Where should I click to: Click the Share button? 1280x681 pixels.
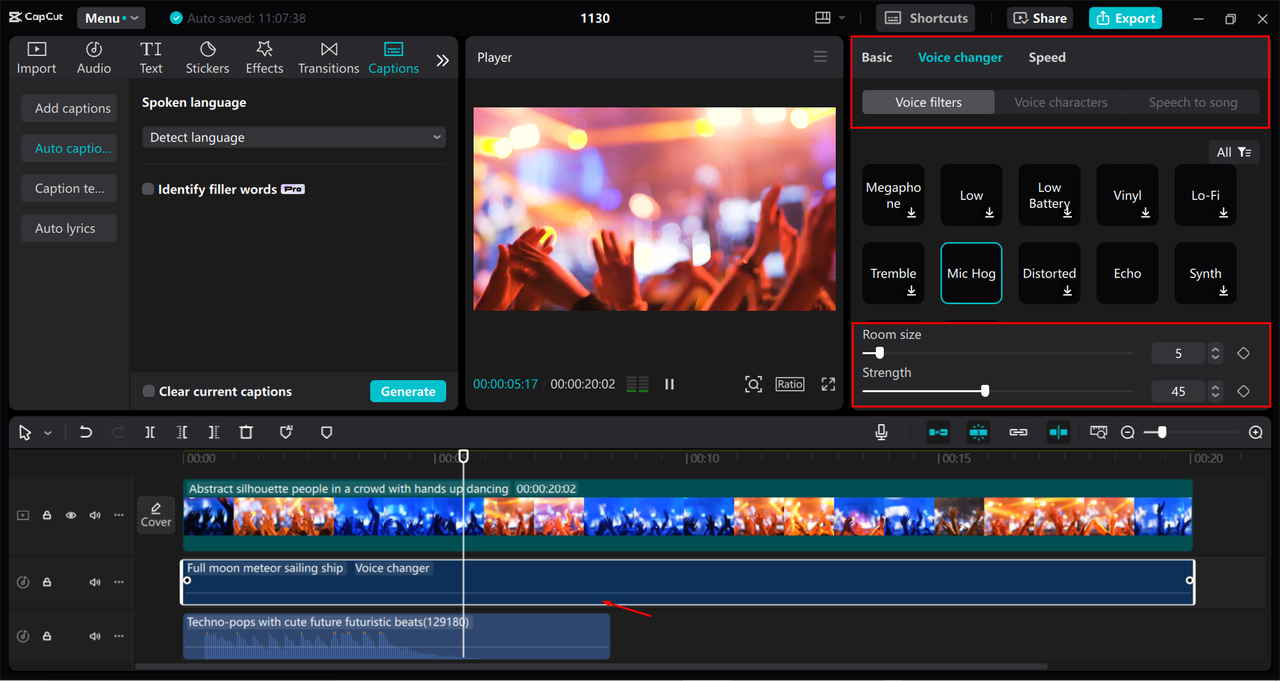coord(1040,18)
